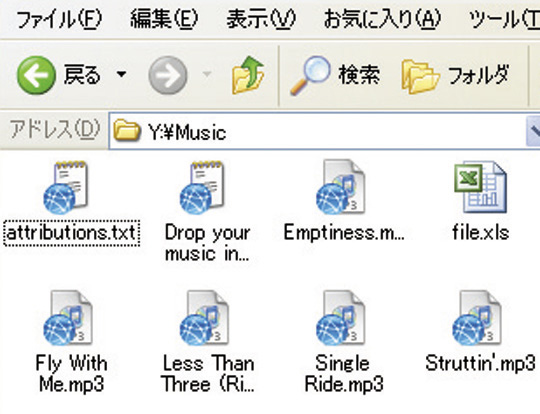Show the Folders pane icon
This screenshot has width=540, height=414.
point(420,76)
